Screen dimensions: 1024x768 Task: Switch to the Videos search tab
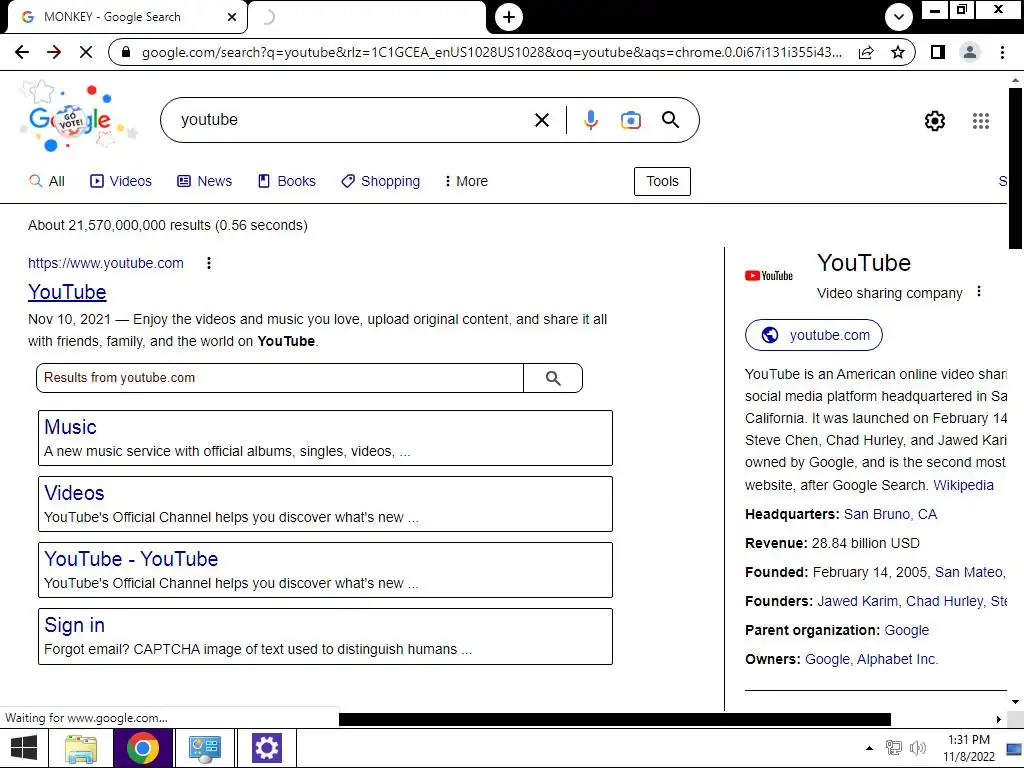coord(121,181)
